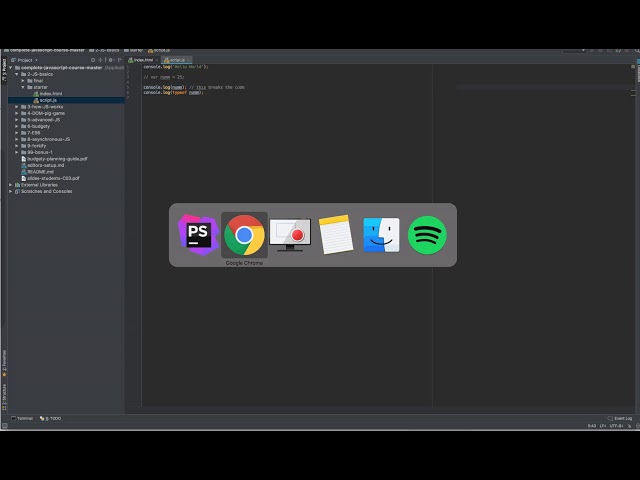
Task: Click the inspection indicator square in editor gutter
Action: click(x=633, y=67)
